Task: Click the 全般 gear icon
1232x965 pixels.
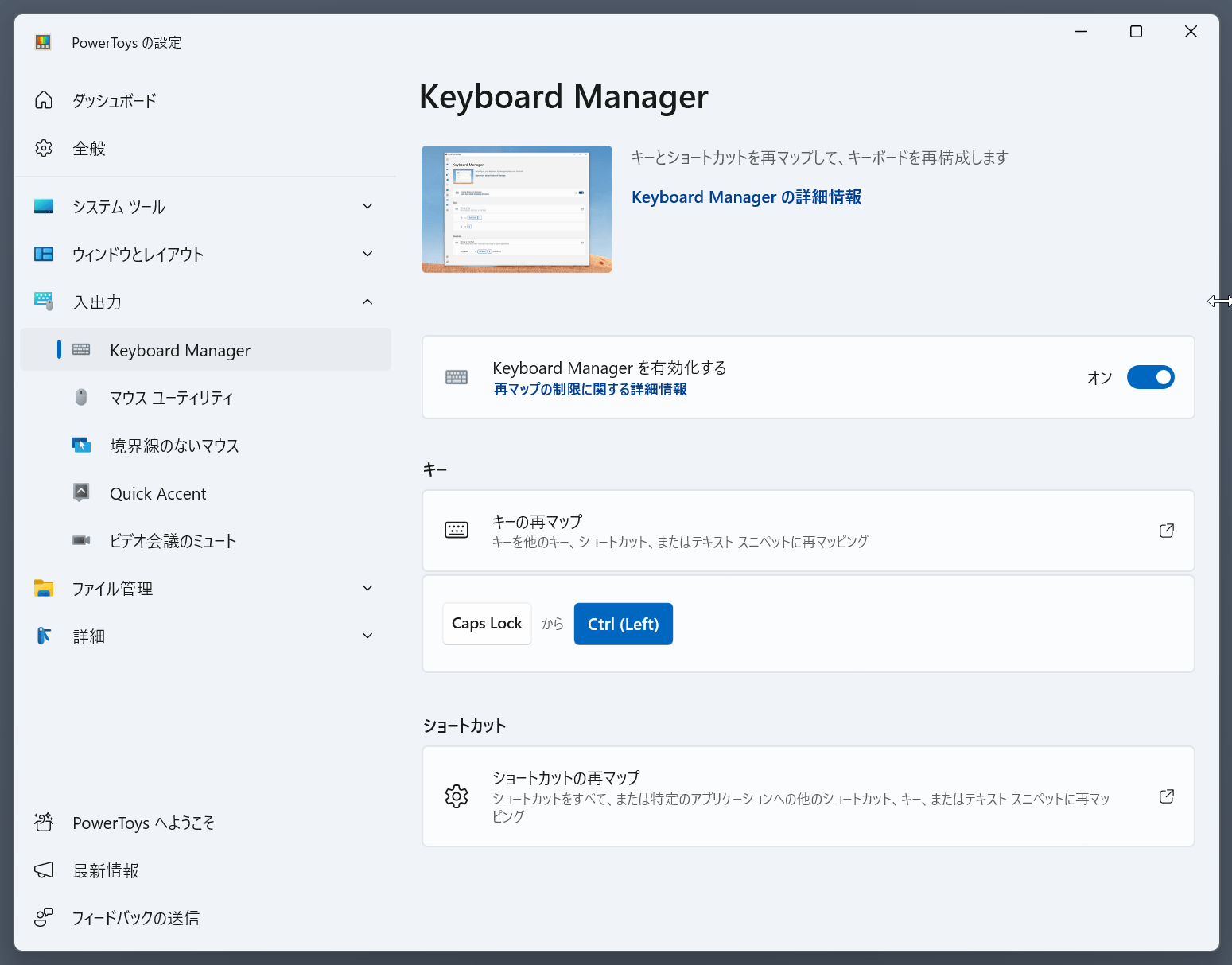Action: (x=44, y=148)
